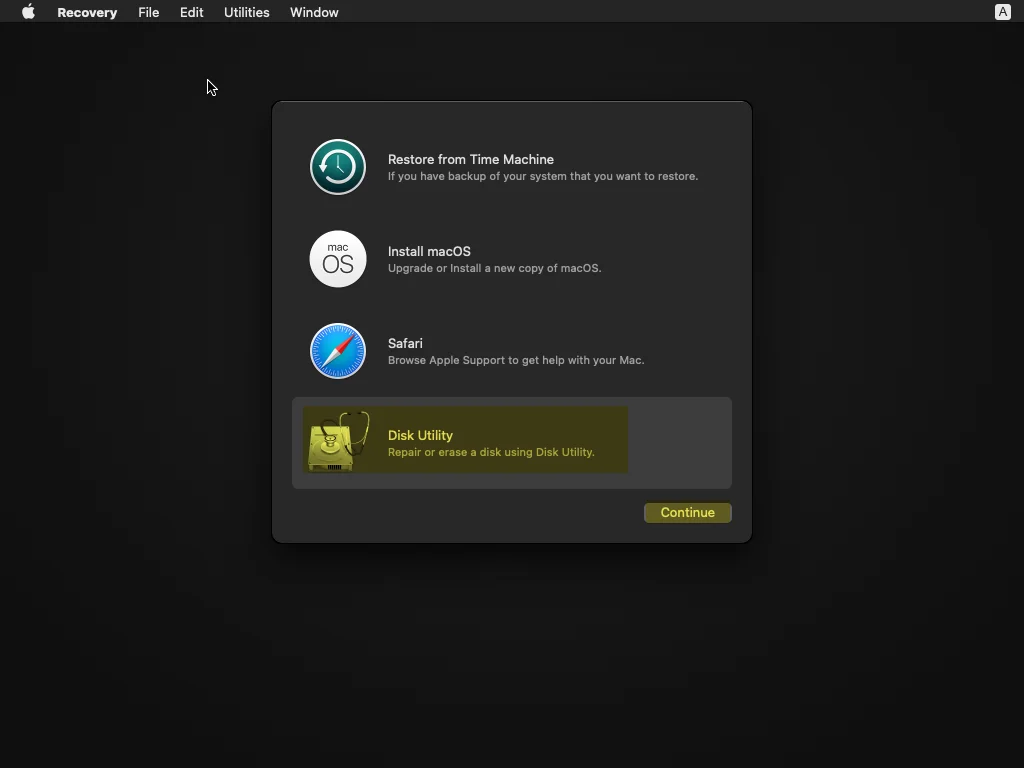The image size is (1024, 768).
Task: Select Restore from Time Machine title
Action: (471, 159)
